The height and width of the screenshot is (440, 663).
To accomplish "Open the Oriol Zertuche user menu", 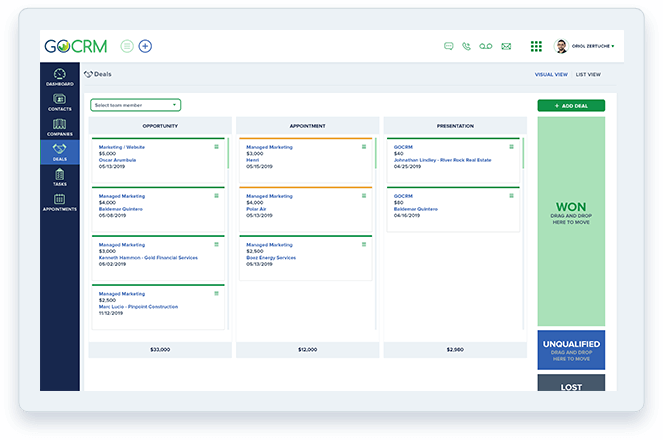I will pyautogui.click(x=584, y=46).
